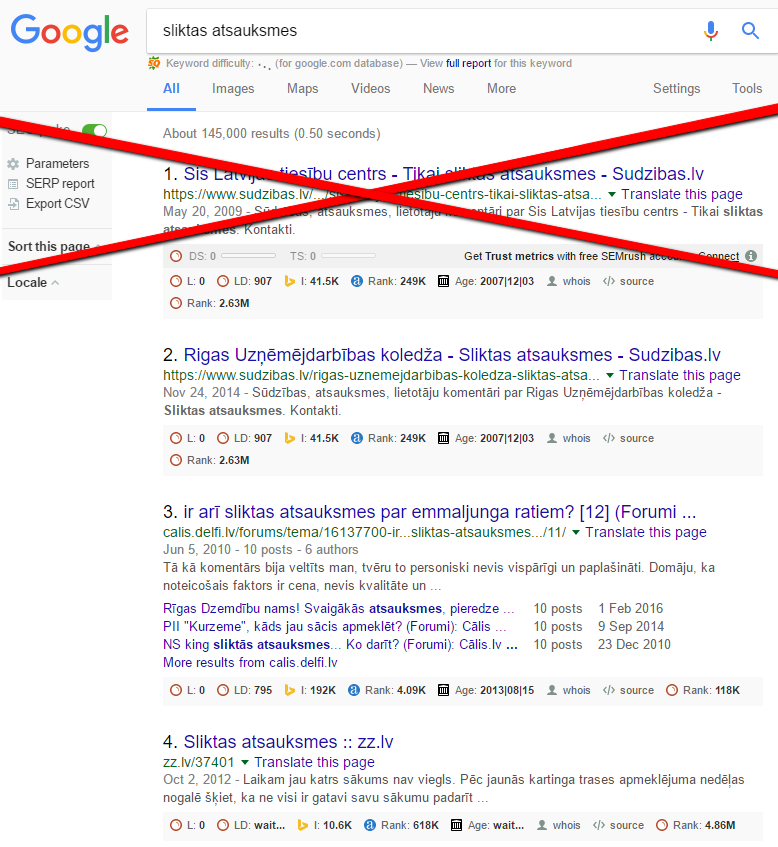This screenshot has width=778, height=847.
Task: Click whois link in Rigas Uzņēmējdarbības result
Action: pyautogui.click(x=576, y=438)
